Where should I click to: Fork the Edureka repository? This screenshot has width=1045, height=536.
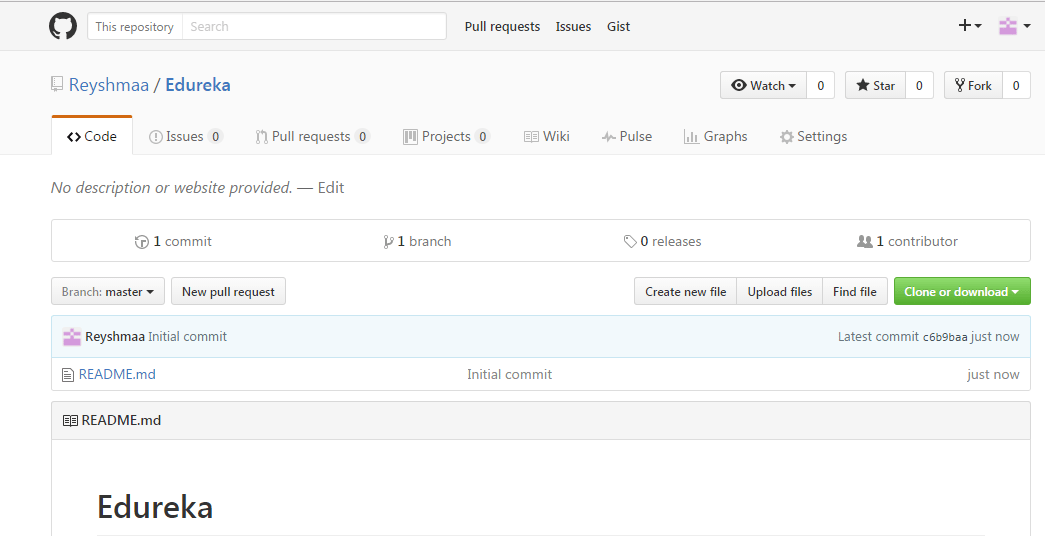(x=973, y=85)
